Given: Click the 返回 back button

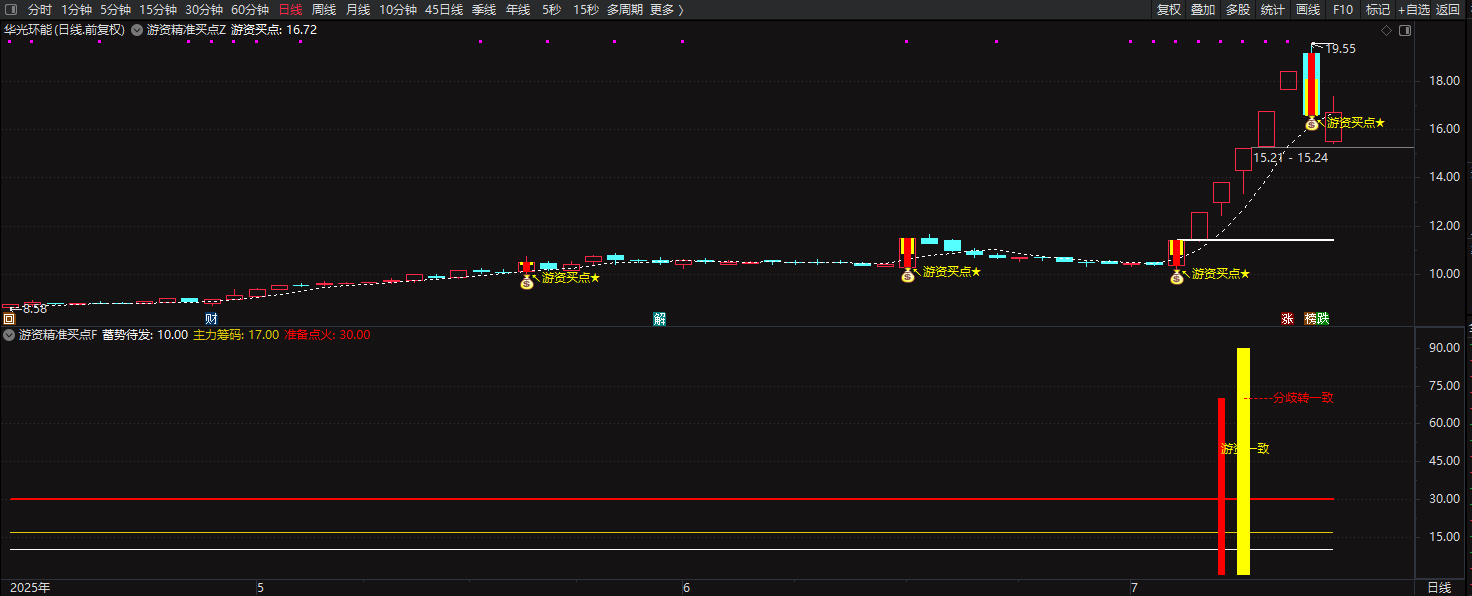Looking at the screenshot, I should click(1448, 10).
